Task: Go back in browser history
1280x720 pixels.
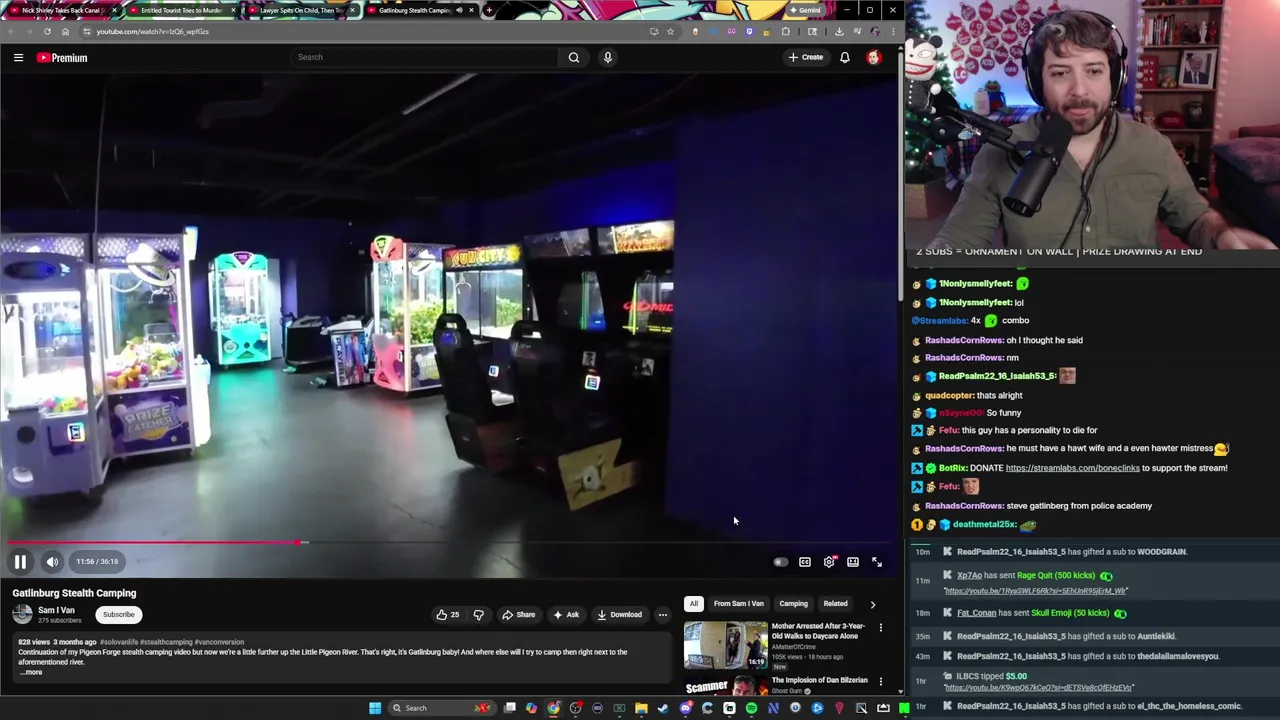Action: pyautogui.click(x=10, y=31)
